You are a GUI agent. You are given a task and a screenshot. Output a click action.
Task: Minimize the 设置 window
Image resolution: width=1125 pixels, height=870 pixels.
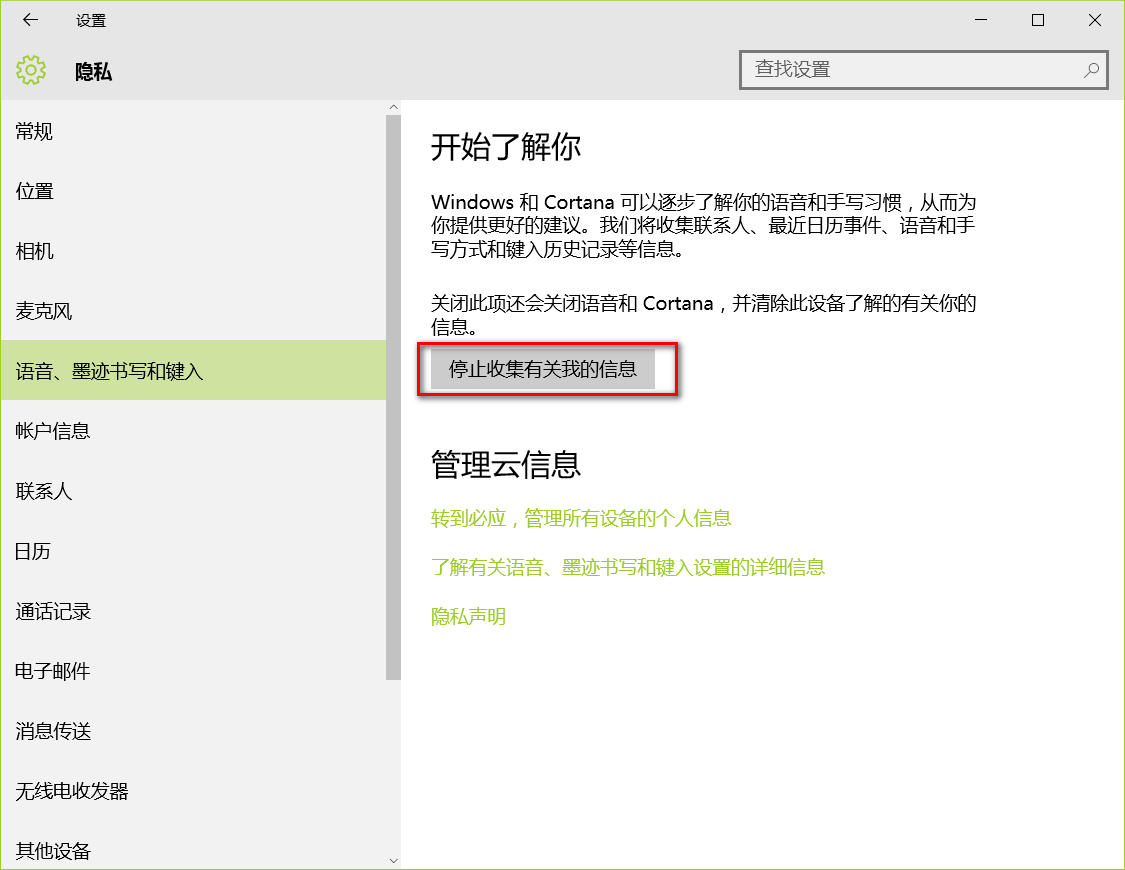(981, 20)
